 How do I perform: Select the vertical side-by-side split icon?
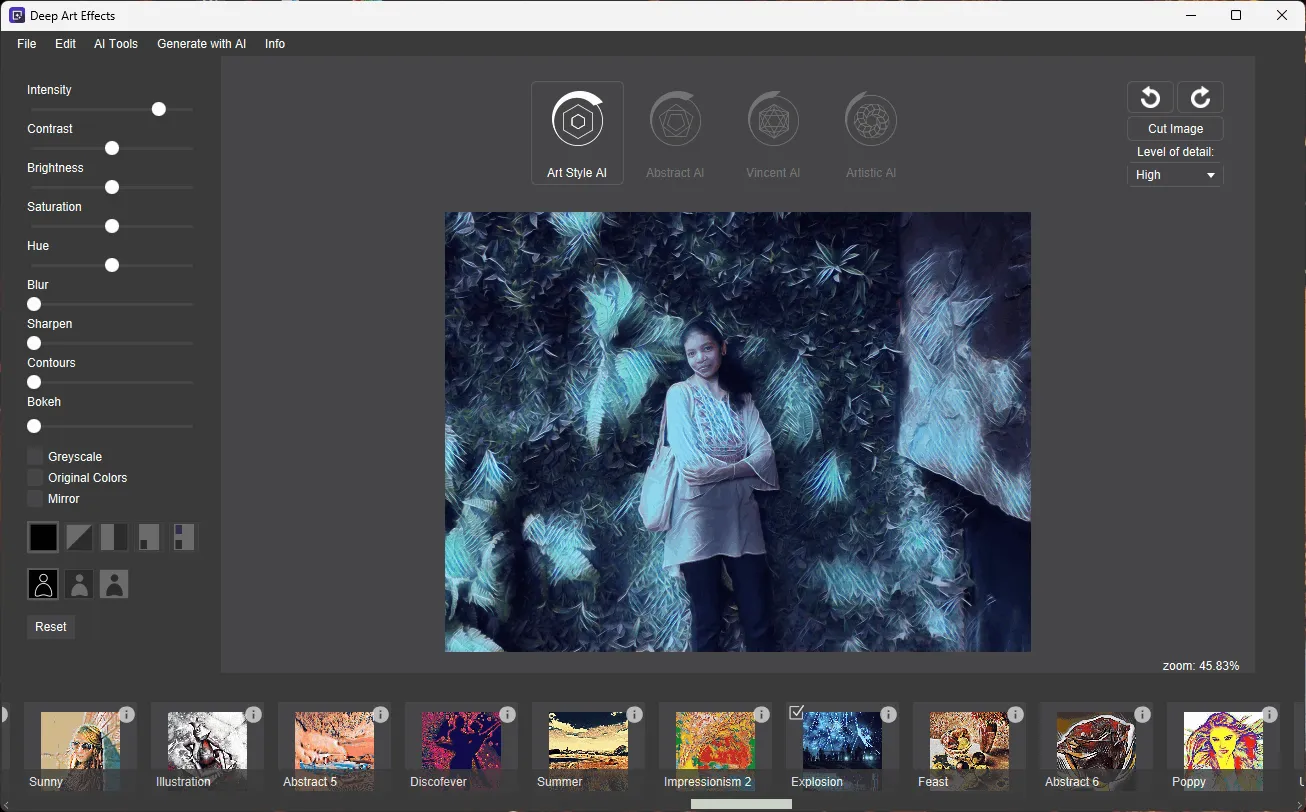click(114, 538)
